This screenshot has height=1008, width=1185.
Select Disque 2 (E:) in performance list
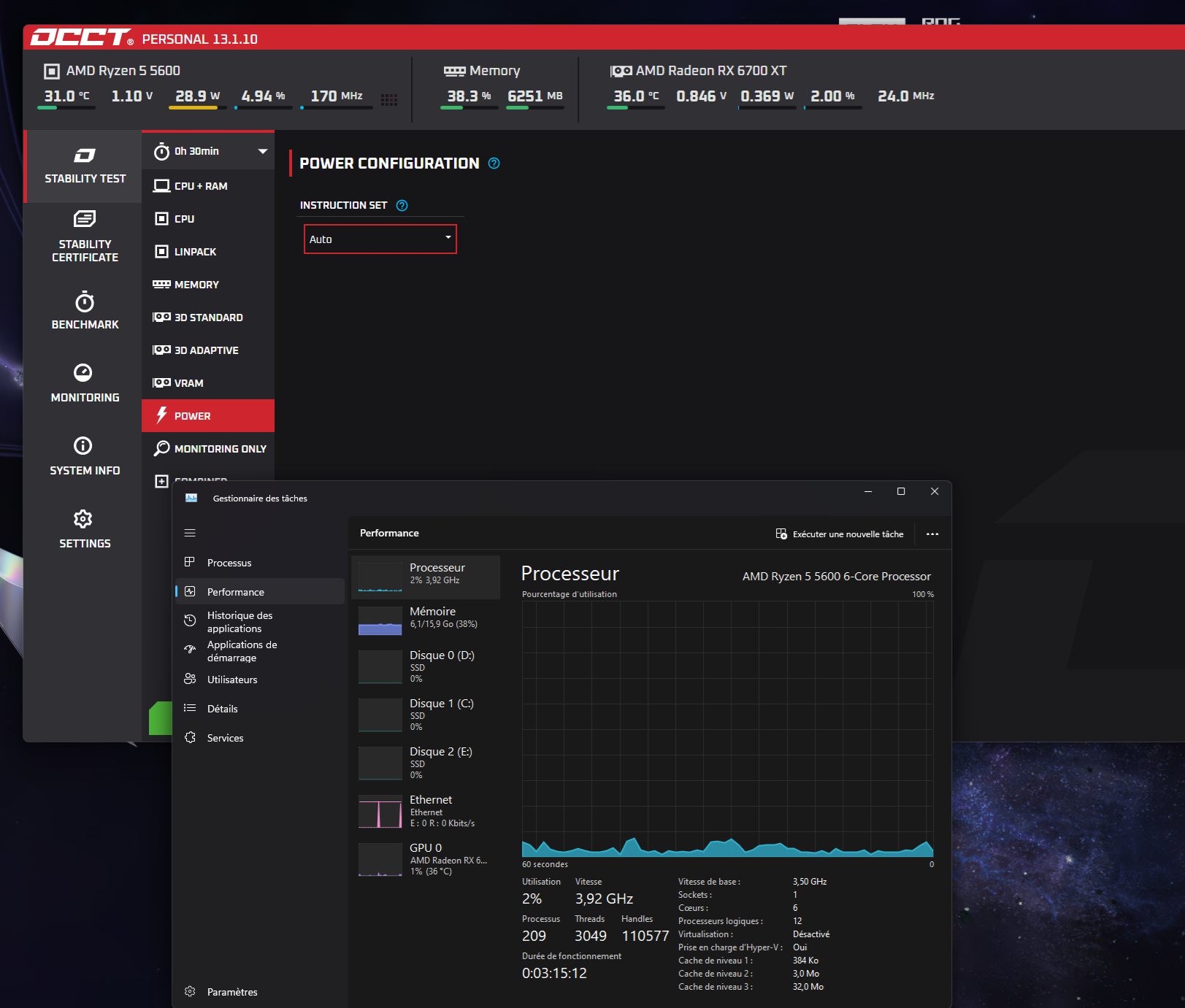pyautogui.click(x=426, y=763)
